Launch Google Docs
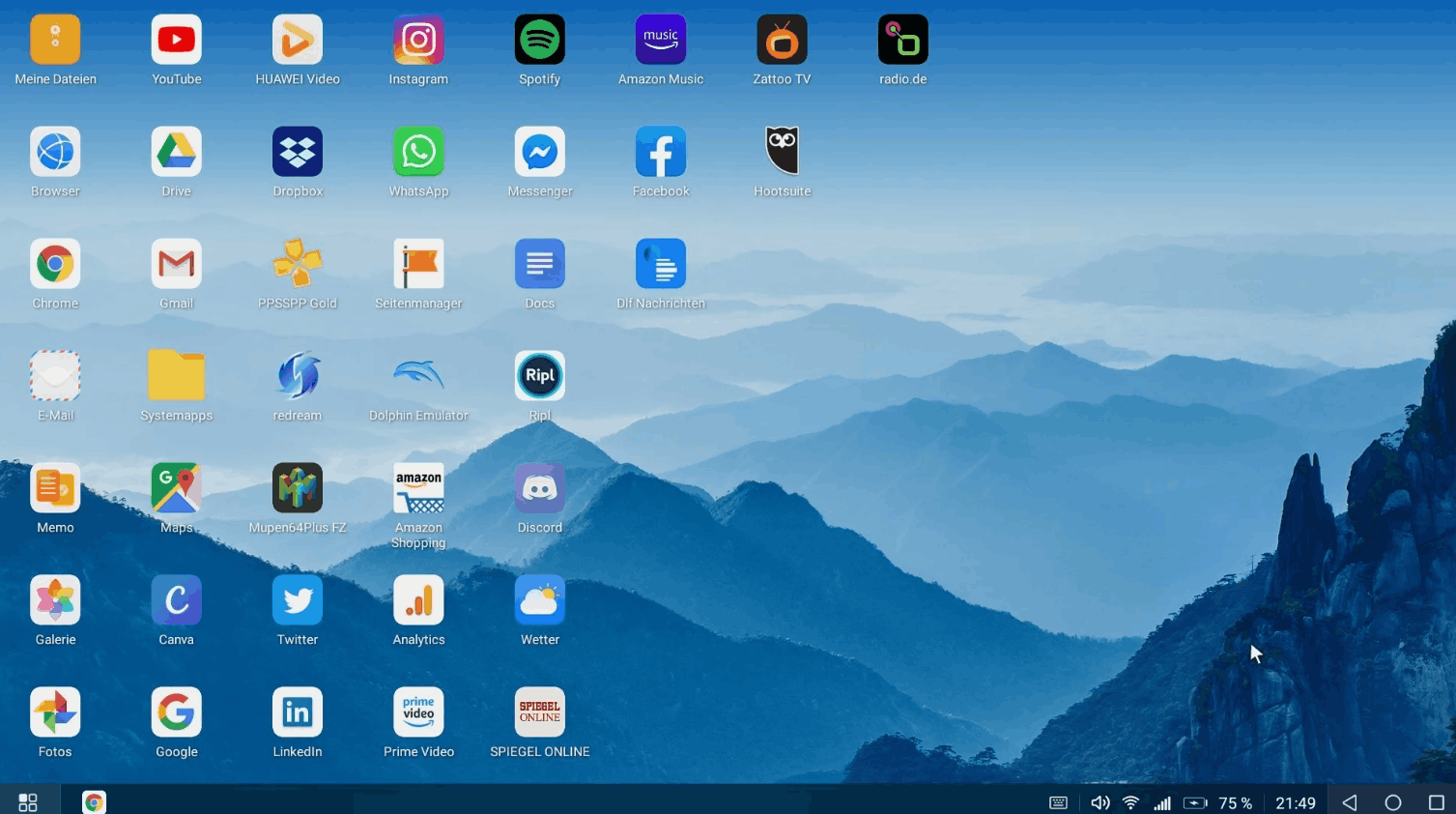Viewport: 1456px width, 814px height. click(x=540, y=264)
